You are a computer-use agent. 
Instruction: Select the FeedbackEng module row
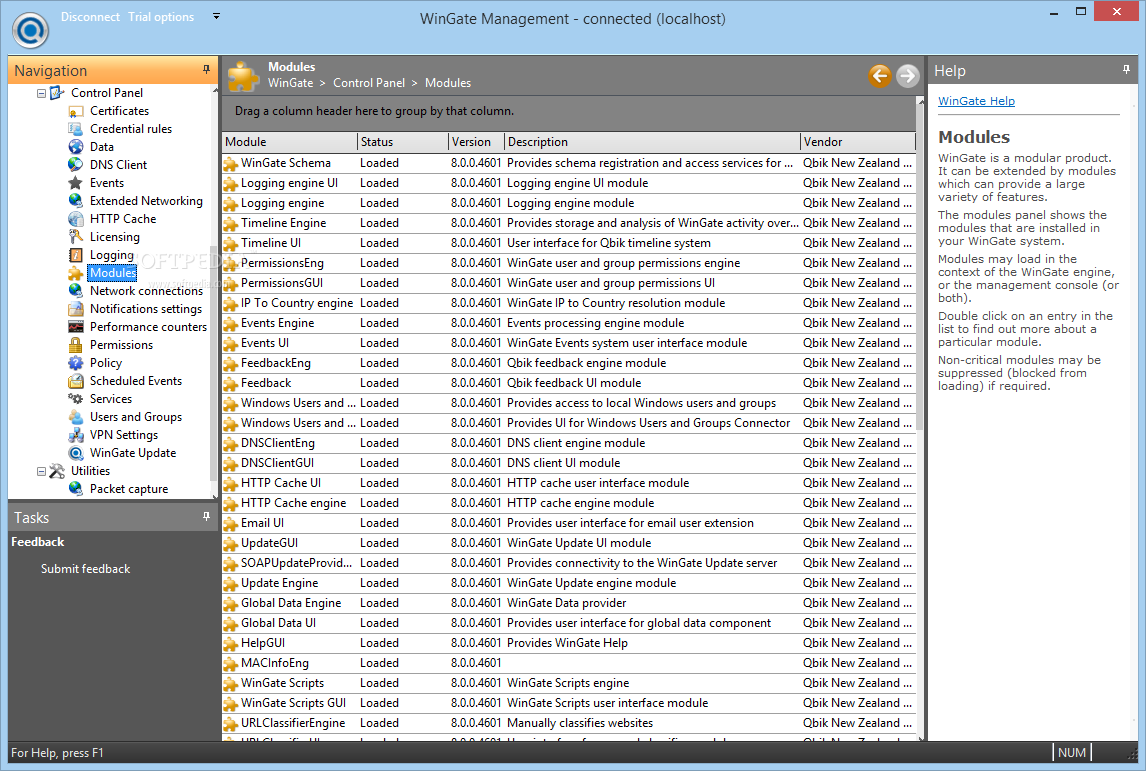[x=569, y=362]
